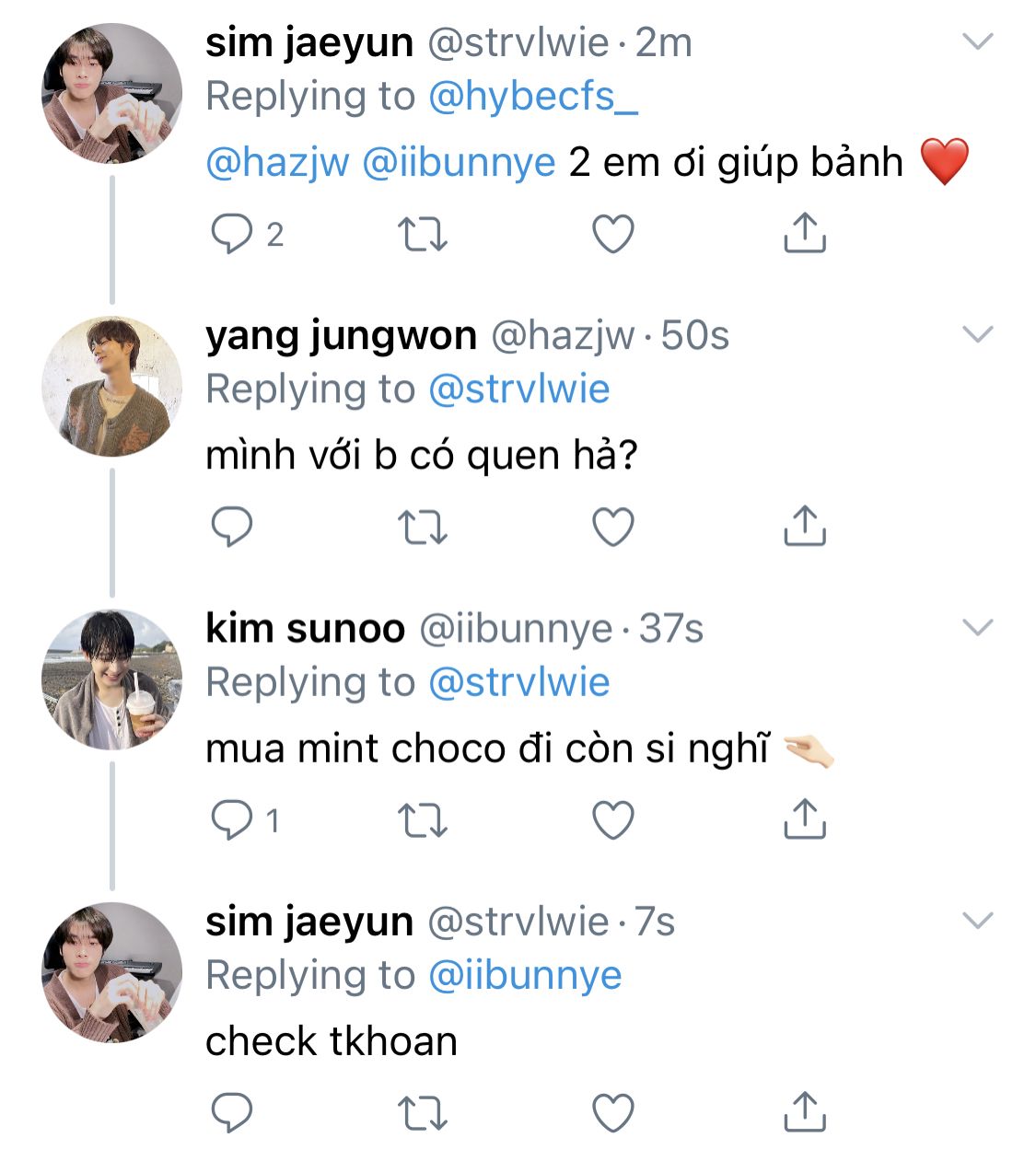Viewport: 1036px width, 1161px height.
Task: Reply to yang jungwon's tweet
Action: [231, 528]
